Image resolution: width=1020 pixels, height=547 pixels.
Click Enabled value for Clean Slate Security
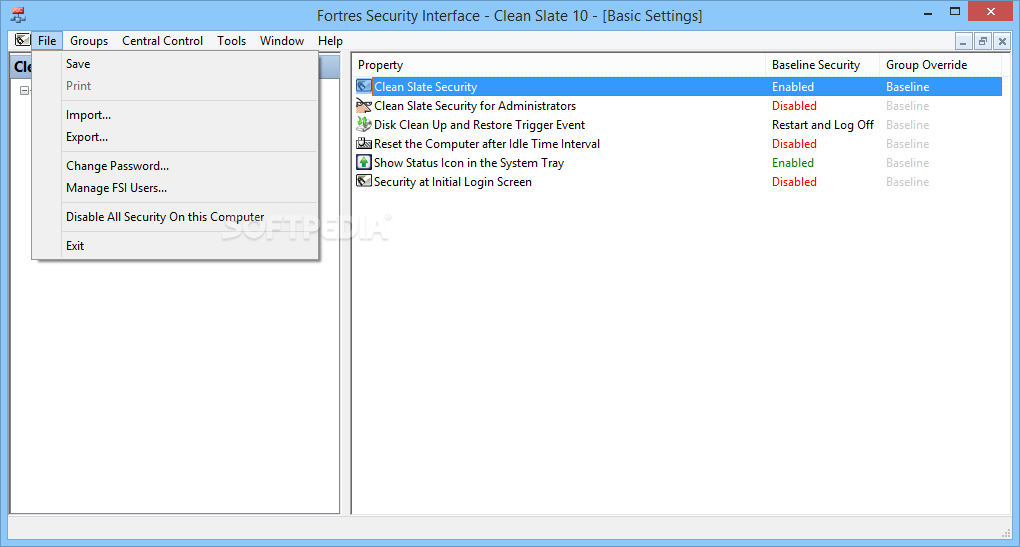pyautogui.click(x=793, y=87)
